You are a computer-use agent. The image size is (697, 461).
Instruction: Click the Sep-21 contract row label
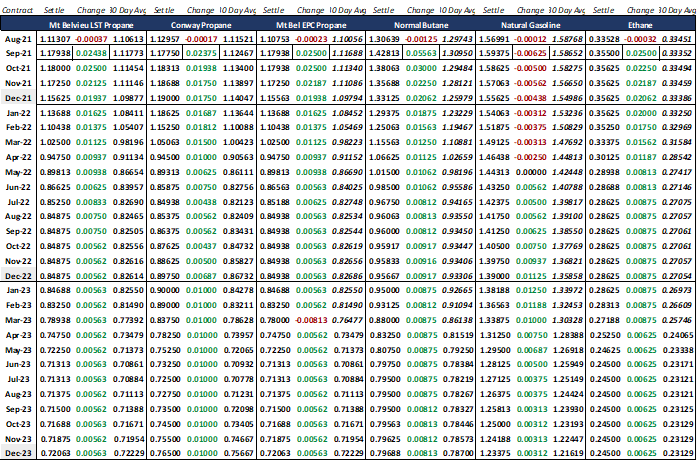click(18, 53)
